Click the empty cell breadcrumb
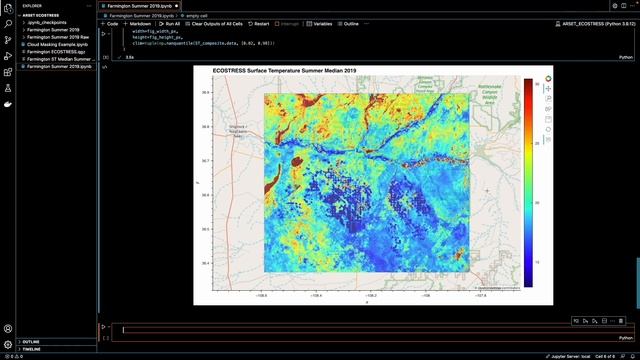 [x=197, y=16]
